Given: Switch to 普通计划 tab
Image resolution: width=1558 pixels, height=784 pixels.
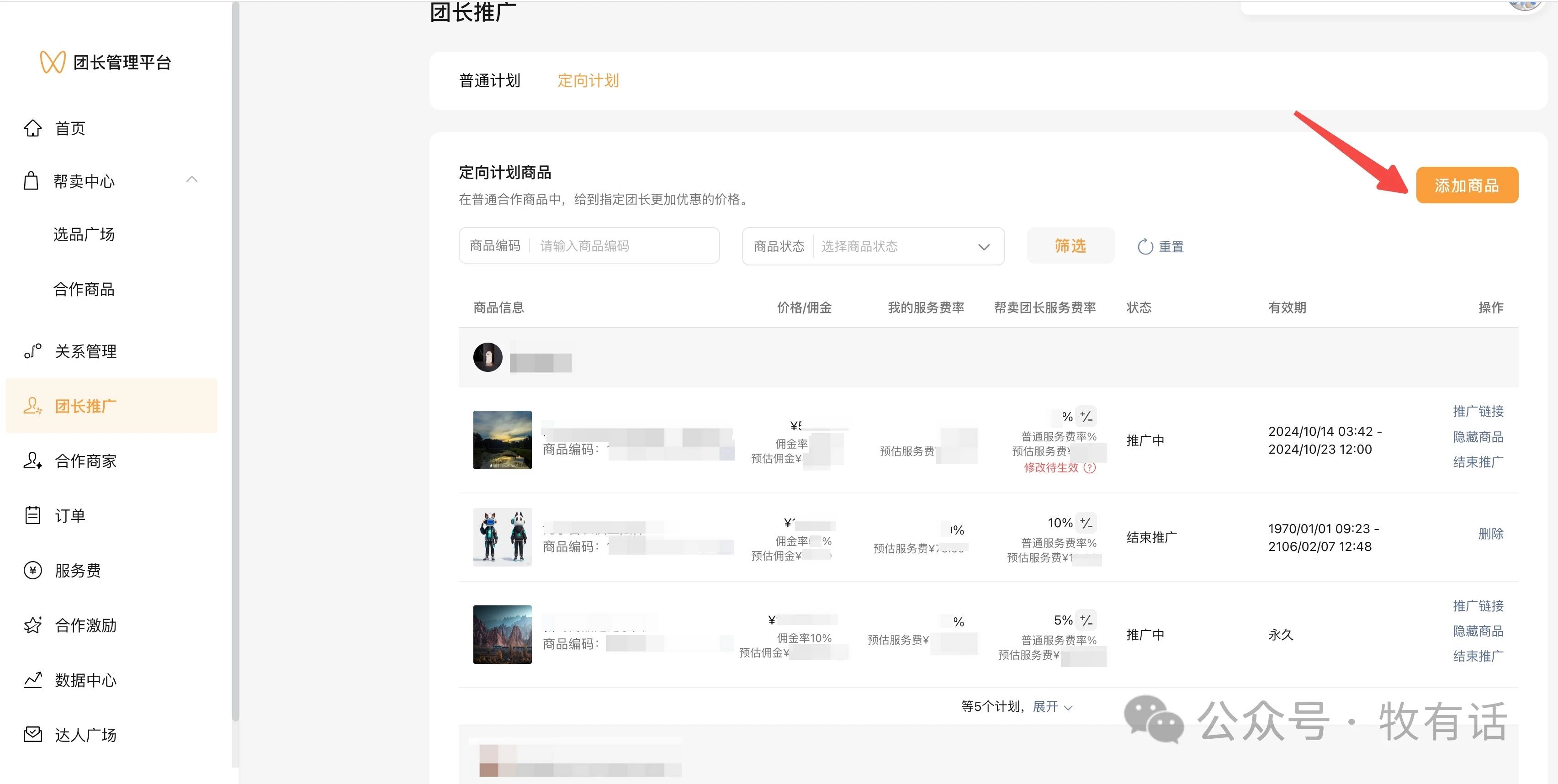Looking at the screenshot, I should coord(489,80).
